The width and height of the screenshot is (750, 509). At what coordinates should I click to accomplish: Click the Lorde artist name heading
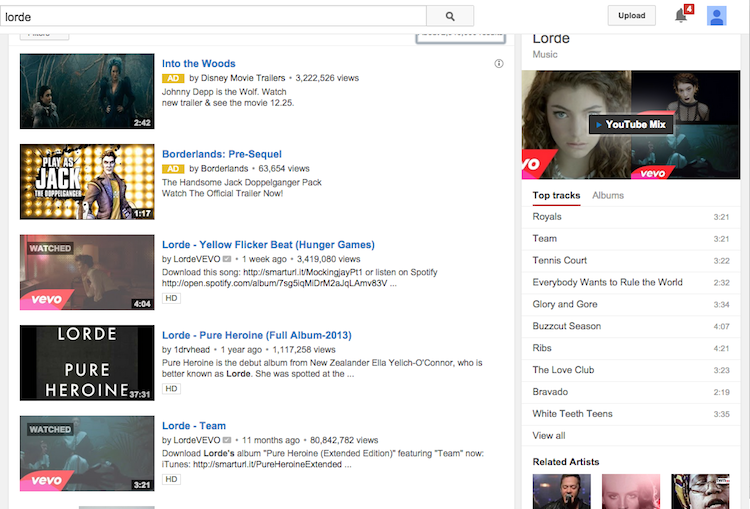tap(551, 38)
